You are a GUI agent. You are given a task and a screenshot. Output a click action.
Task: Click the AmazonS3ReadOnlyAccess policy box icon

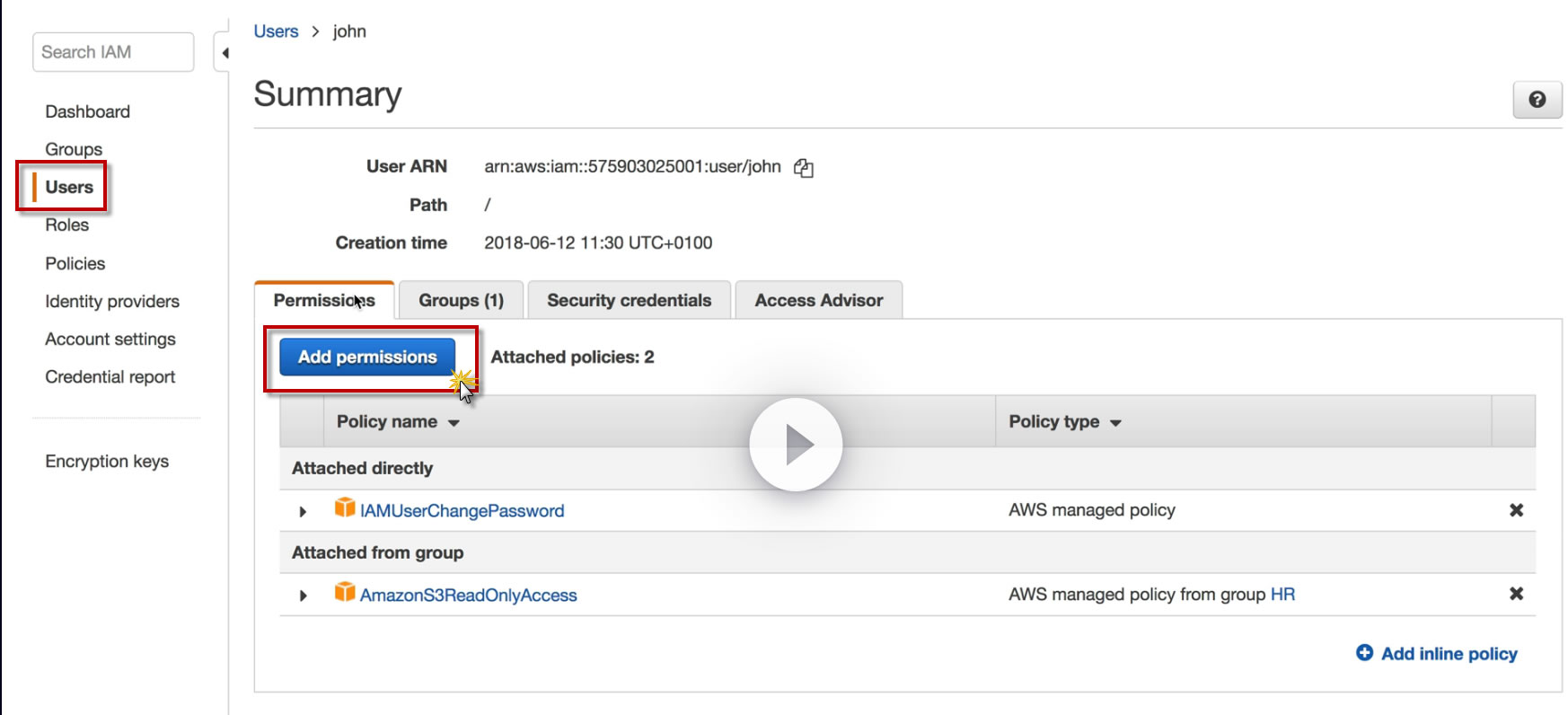click(x=345, y=593)
